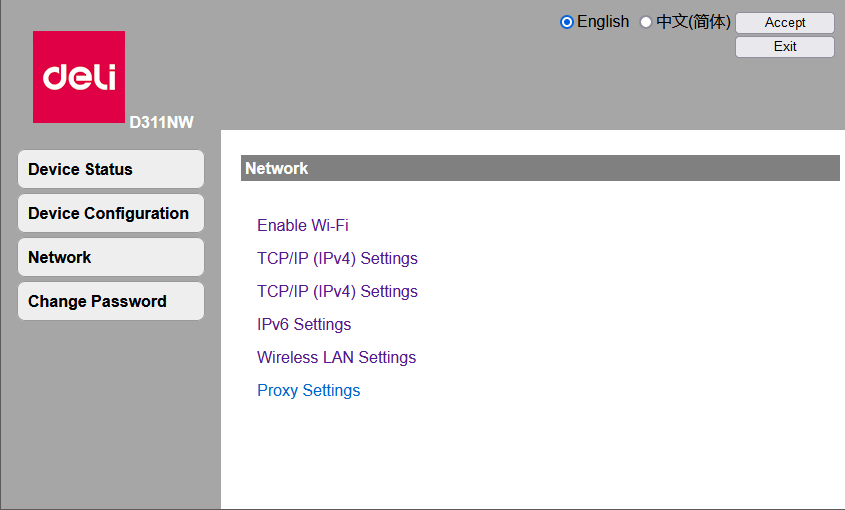This screenshot has width=845, height=510.
Task: Open Wireless LAN Settings
Action: click(x=336, y=358)
